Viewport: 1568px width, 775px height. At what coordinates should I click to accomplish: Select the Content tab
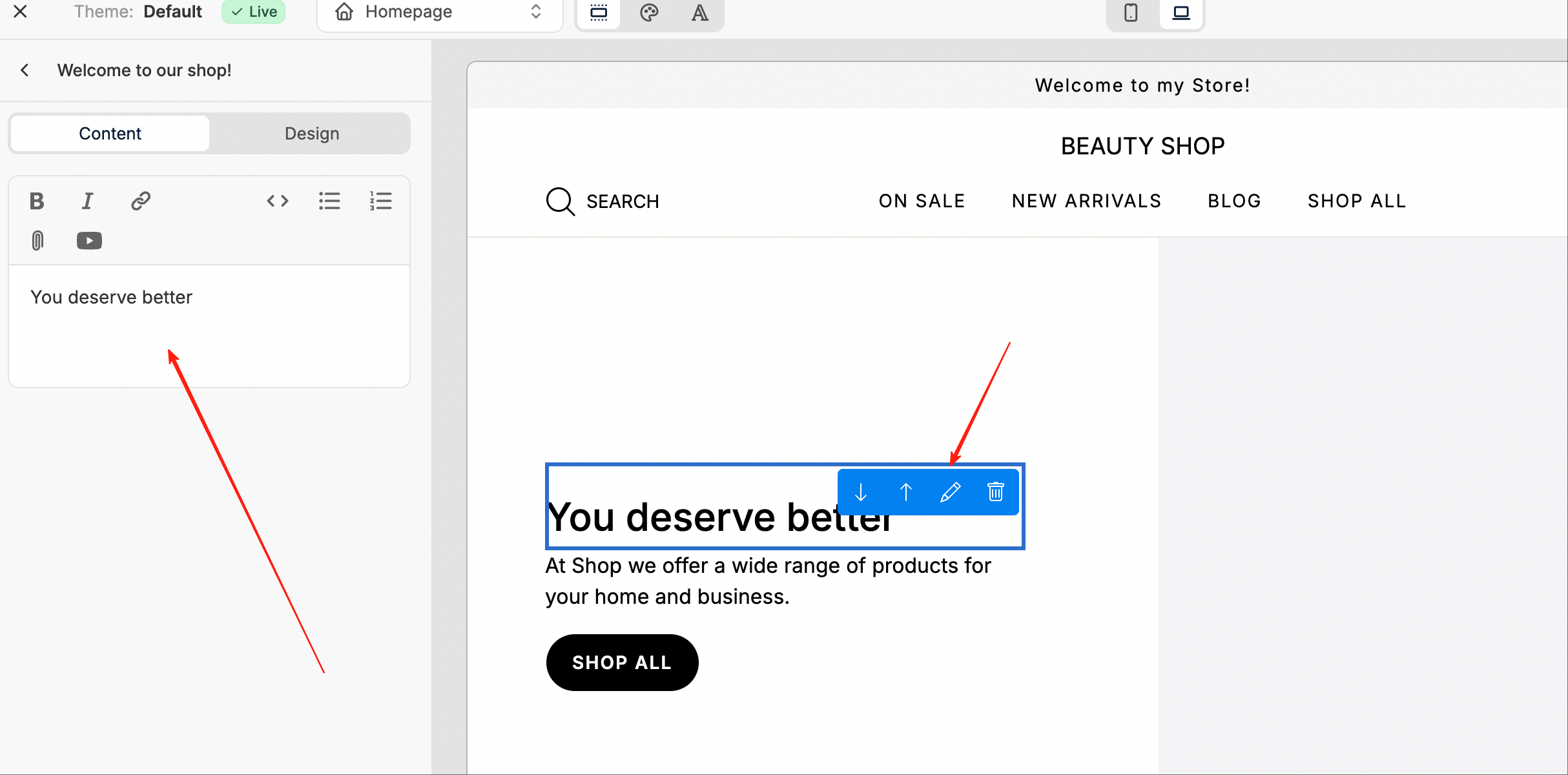pyautogui.click(x=110, y=134)
